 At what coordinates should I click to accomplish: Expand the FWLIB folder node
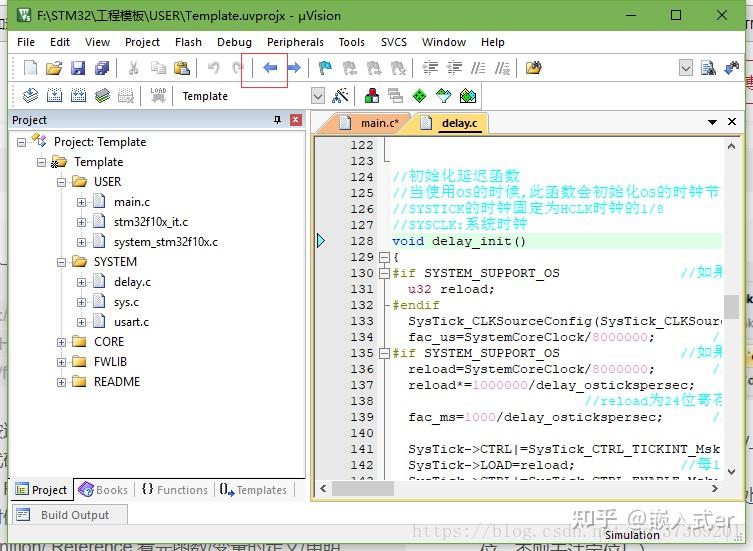coord(62,362)
